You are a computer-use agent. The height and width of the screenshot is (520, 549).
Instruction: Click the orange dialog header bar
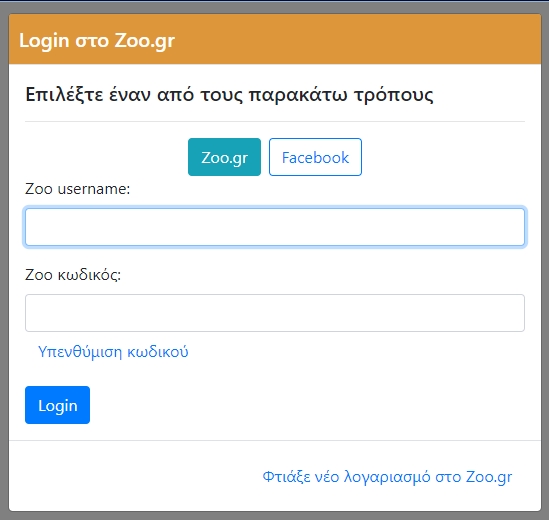(275, 39)
